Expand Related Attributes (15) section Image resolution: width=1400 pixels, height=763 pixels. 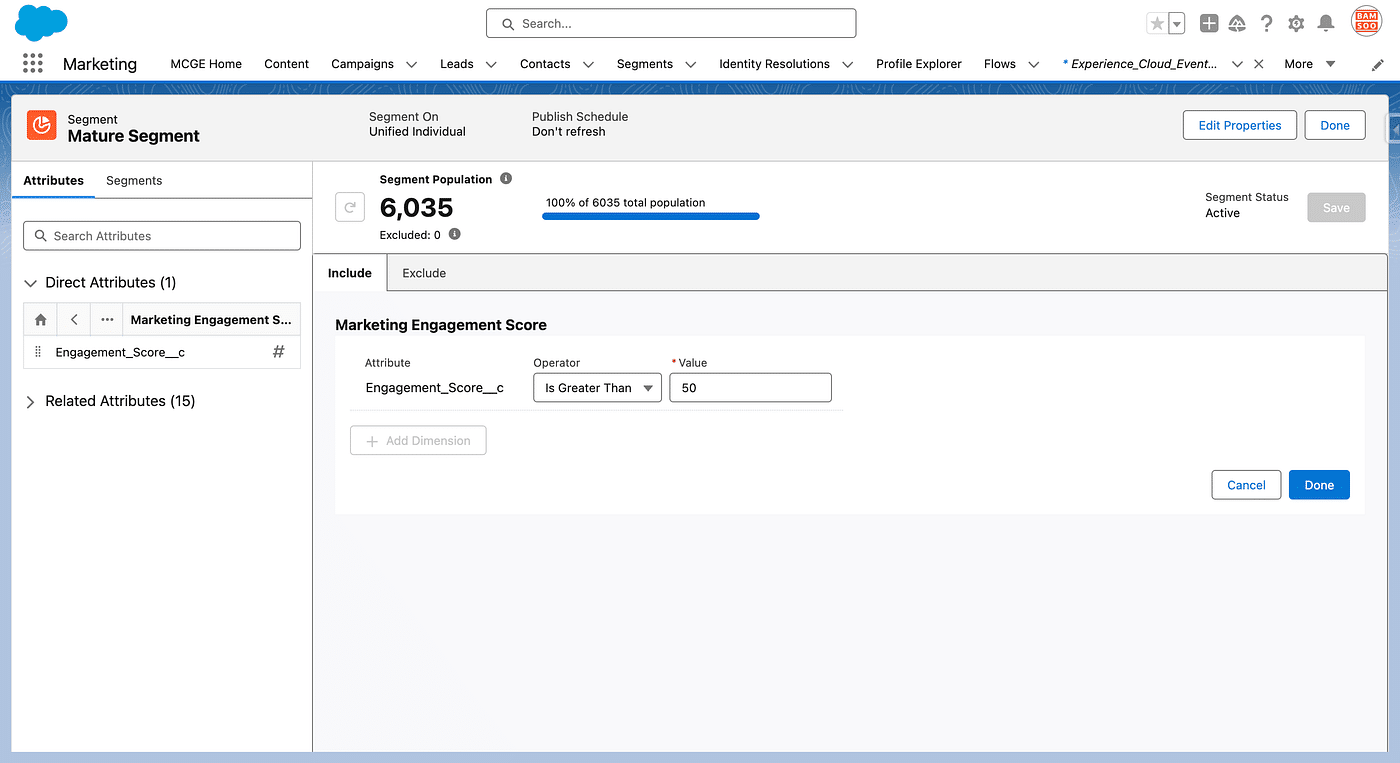tap(31, 401)
